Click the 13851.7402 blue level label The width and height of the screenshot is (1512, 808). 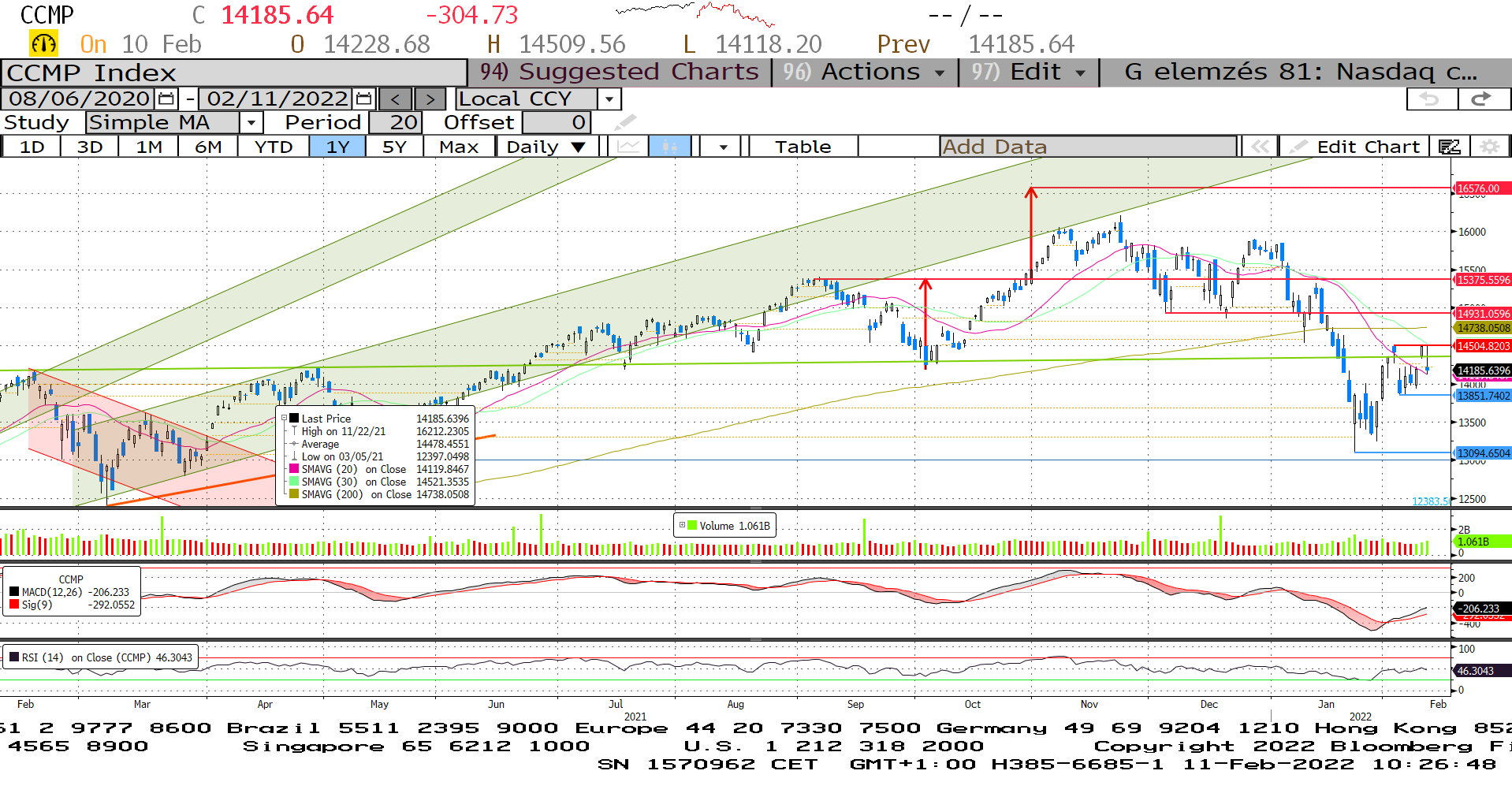(x=1482, y=396)
